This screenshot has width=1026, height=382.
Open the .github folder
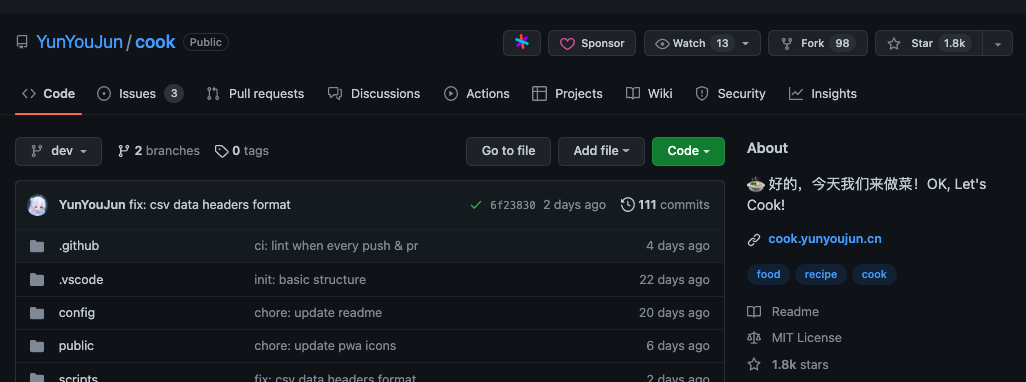[79, 246]
